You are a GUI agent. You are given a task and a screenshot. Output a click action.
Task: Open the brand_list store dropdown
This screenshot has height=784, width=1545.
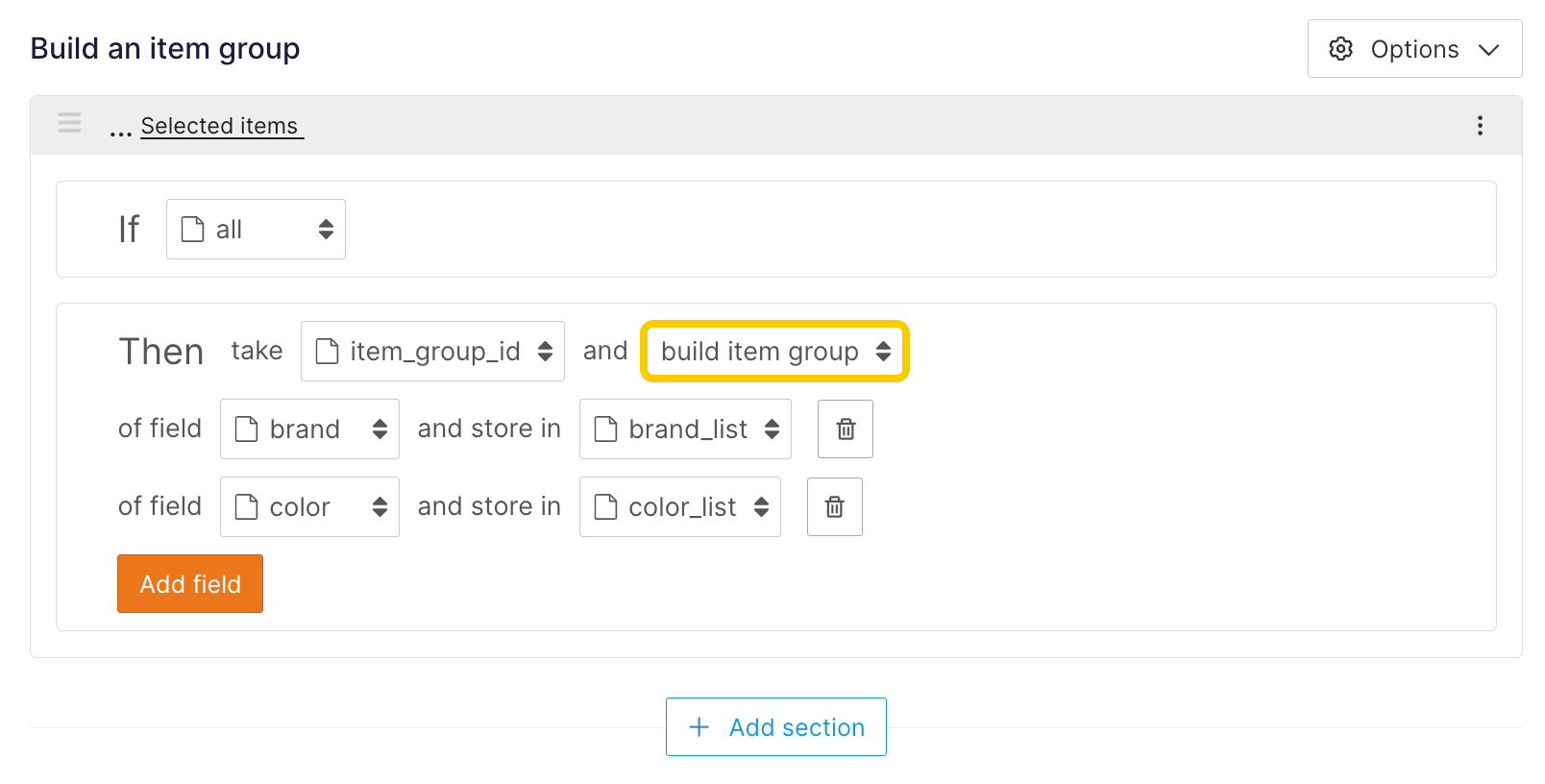pyautogui.click(x=686, y=429)
